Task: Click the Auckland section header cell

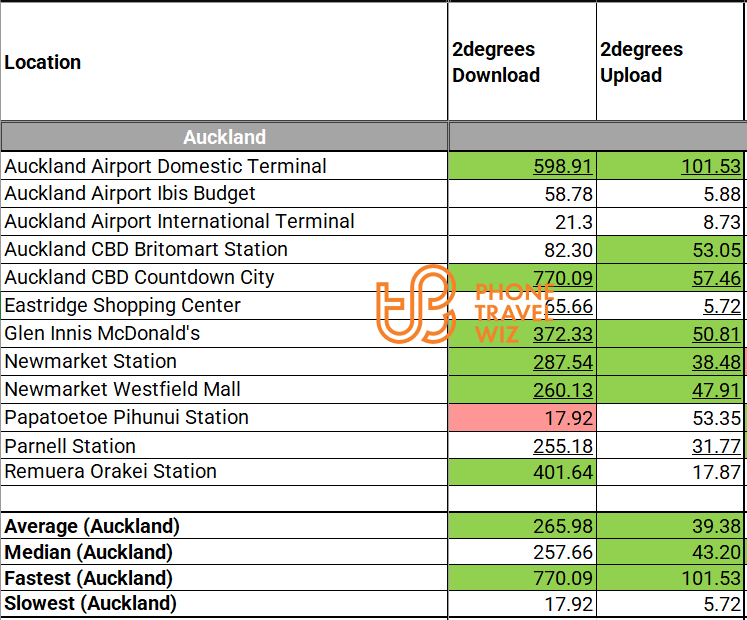Action: click(224, 137)
